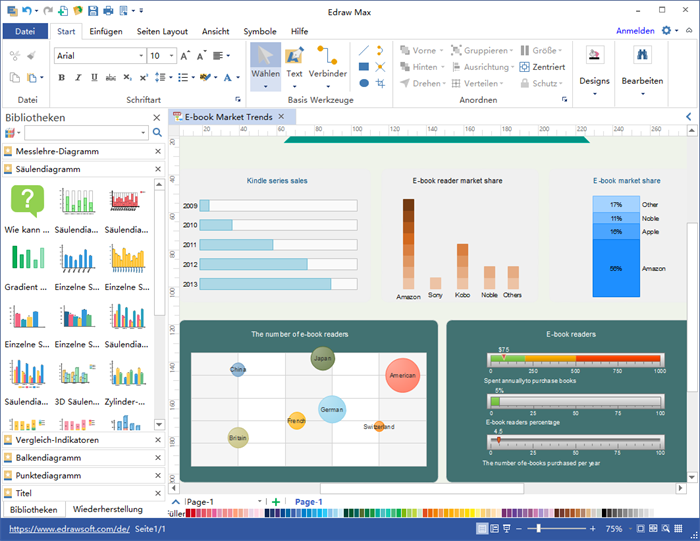700x541 pixels.
Task: Apply subscript formatting
Action: coord(127,78)
